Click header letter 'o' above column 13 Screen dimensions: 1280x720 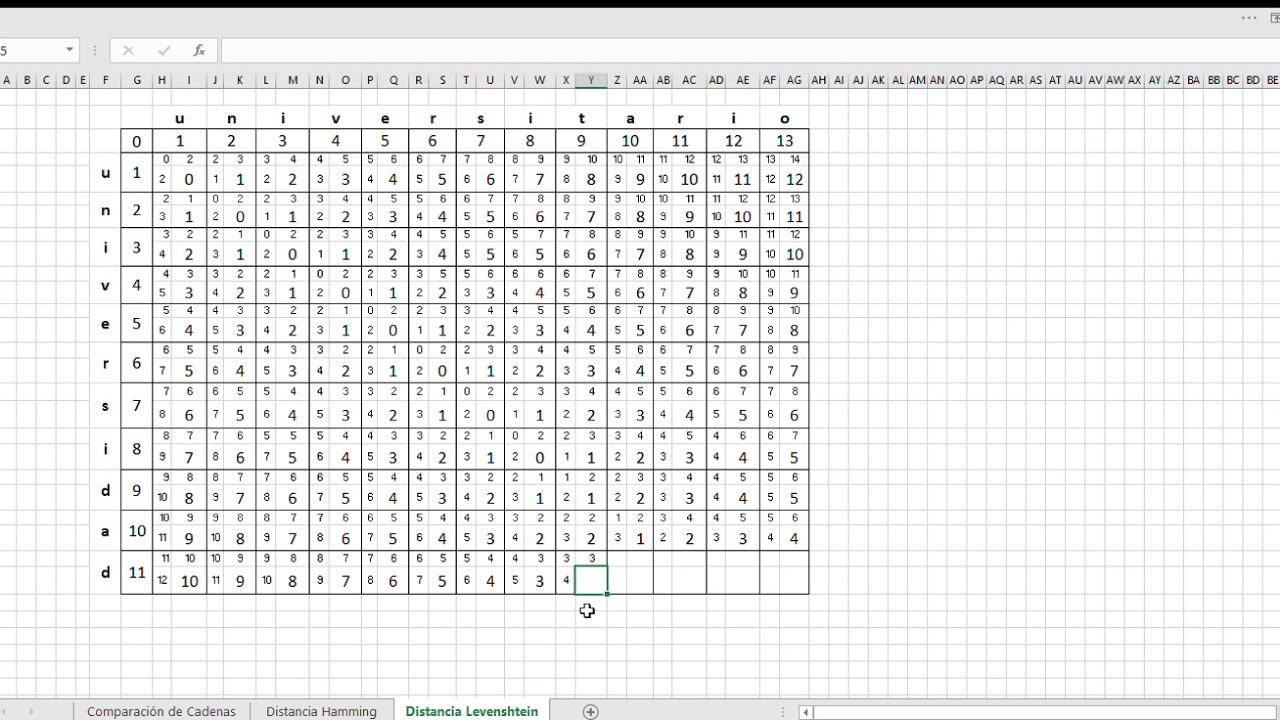coord(784,118)
